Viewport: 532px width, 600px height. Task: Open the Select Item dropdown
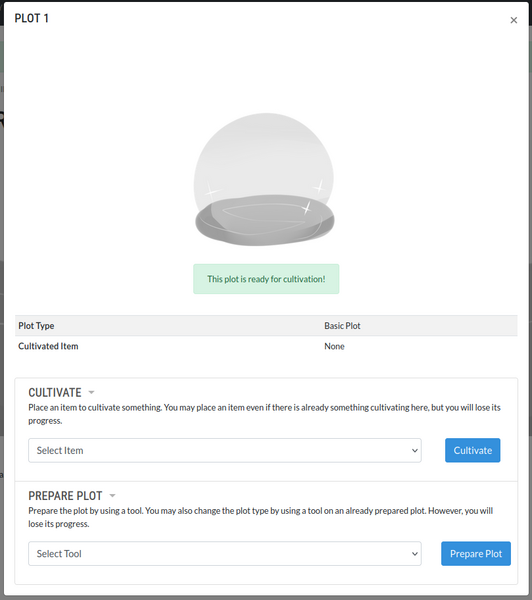tap(225, 450)
